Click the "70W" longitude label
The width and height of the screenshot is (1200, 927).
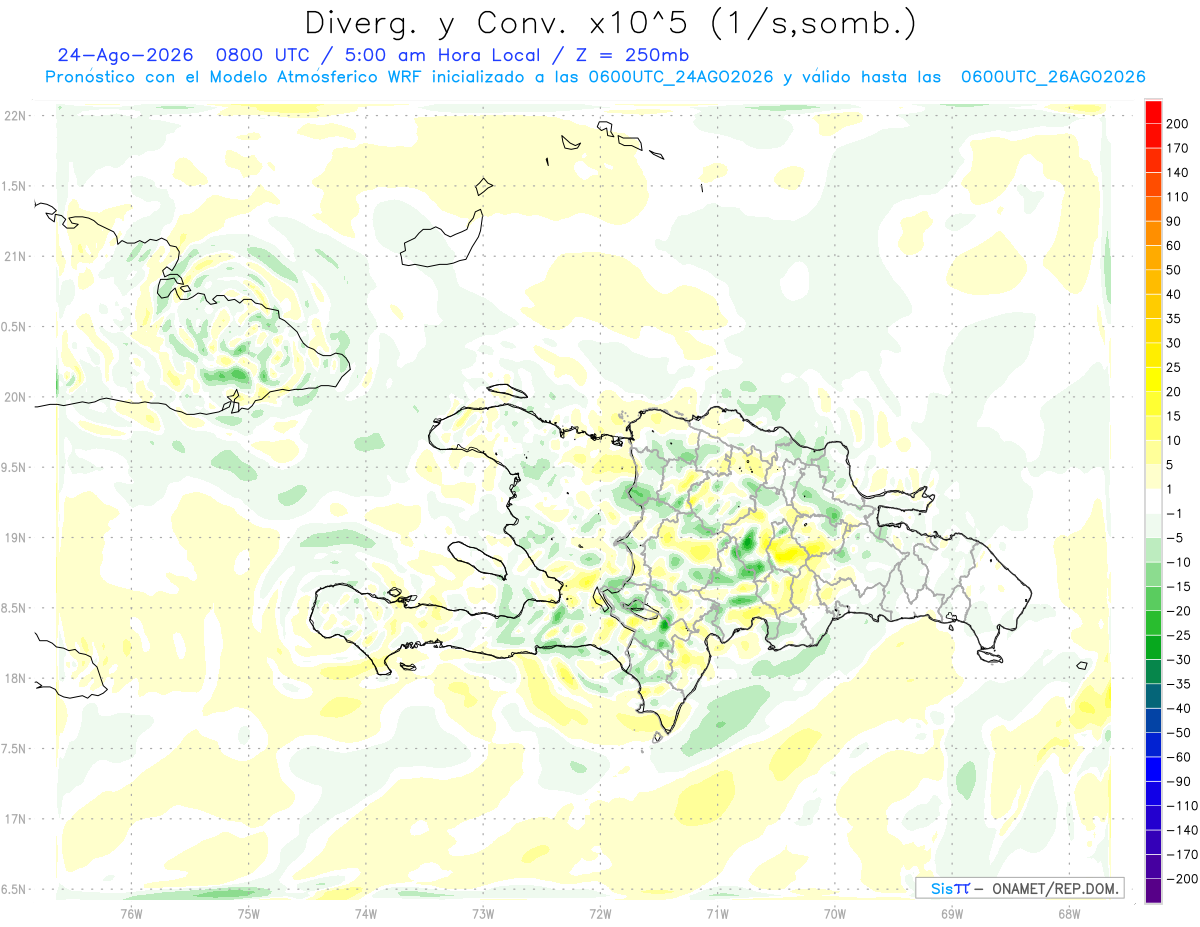[835, 912]
